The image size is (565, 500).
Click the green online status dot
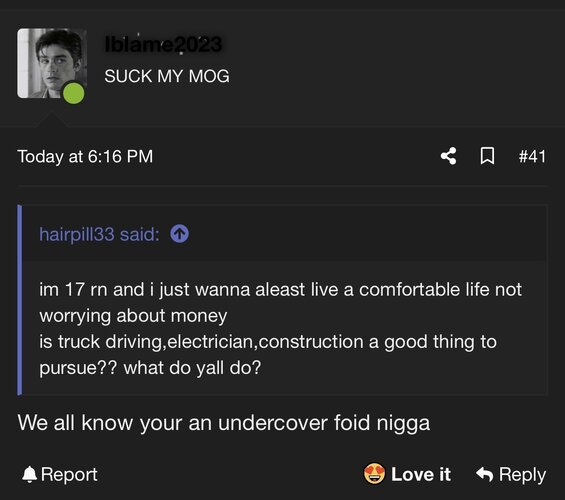point(74,93)
